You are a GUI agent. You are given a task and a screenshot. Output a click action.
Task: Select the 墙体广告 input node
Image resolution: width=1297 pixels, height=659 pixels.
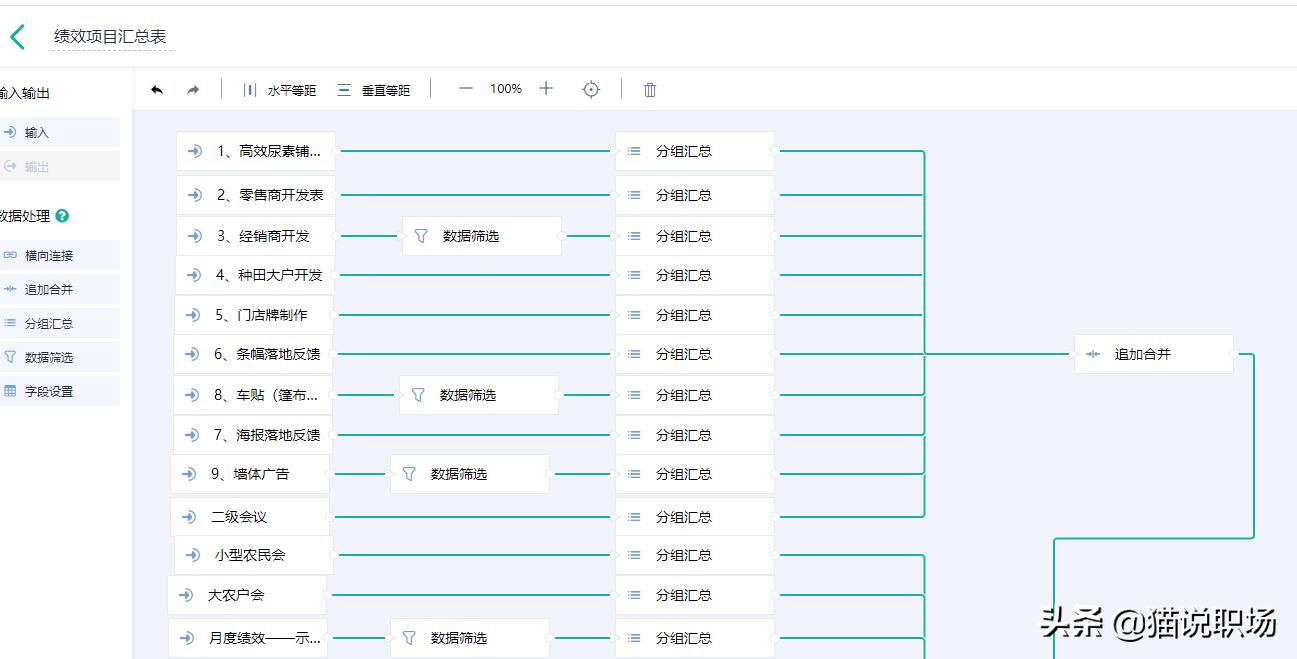tap(250, 473)
